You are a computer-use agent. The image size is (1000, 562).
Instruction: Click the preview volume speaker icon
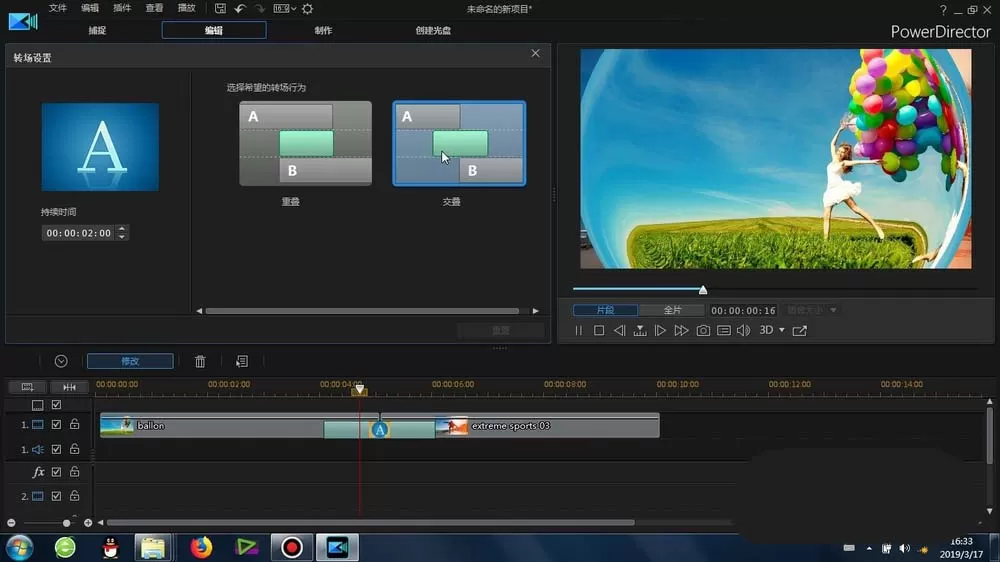[x=744, y=330]
